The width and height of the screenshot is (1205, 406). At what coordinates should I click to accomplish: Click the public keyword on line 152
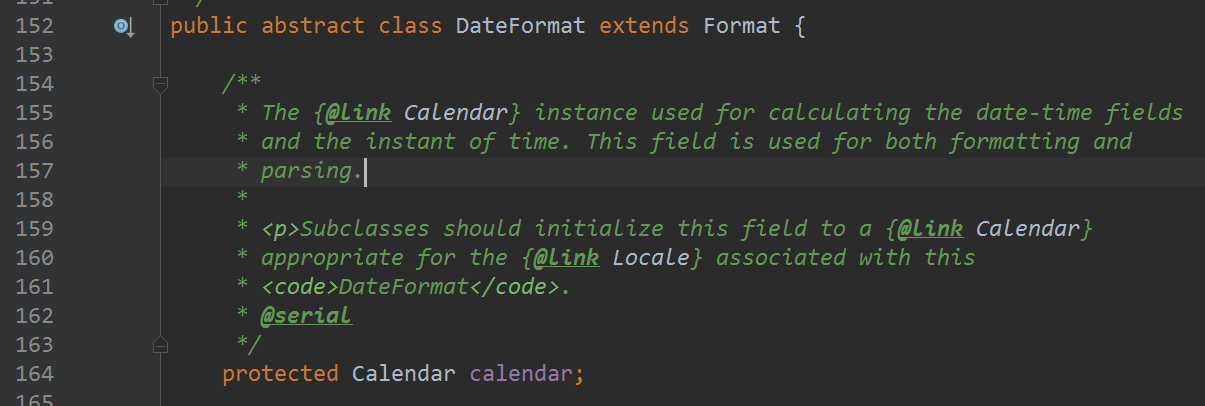(x=209, y=26)
